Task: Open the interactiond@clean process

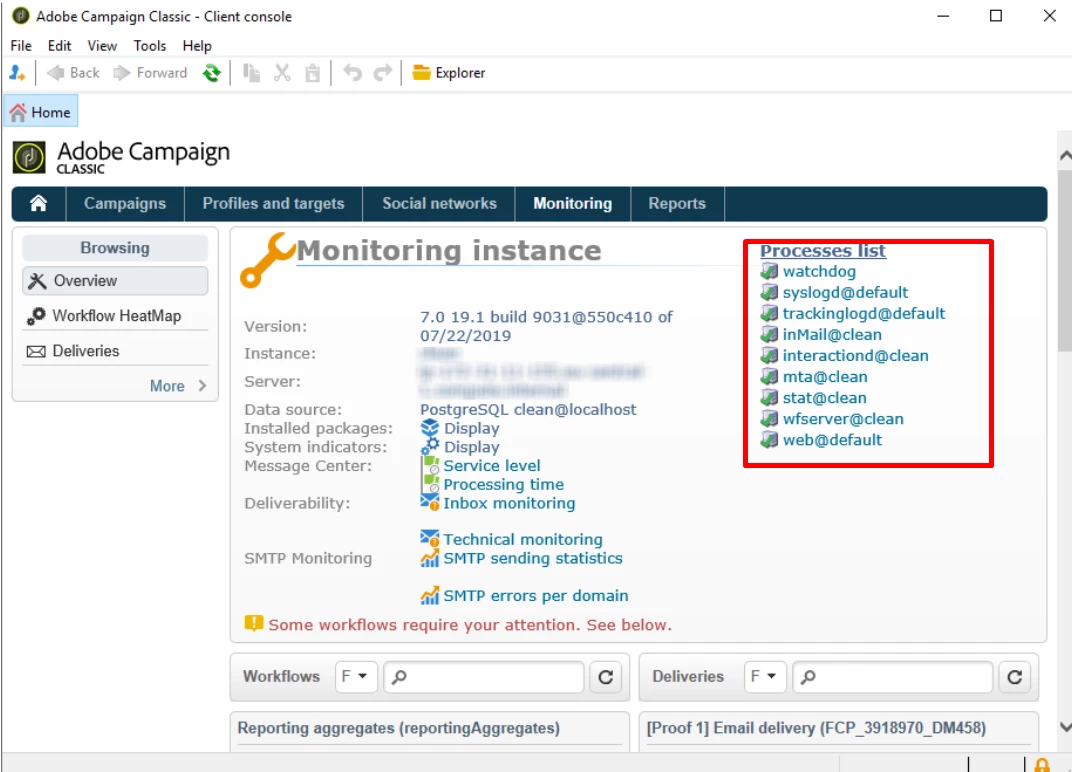Action: click(855, 356)
